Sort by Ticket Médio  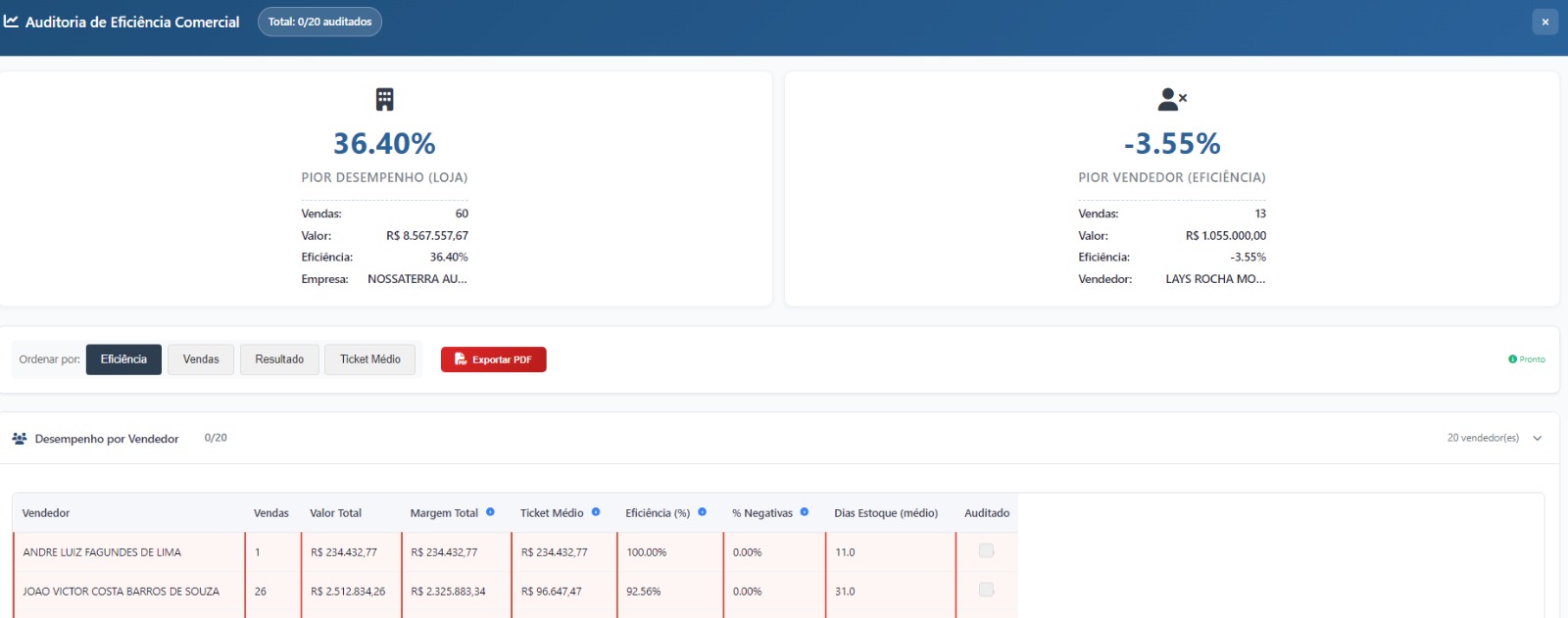369,359
